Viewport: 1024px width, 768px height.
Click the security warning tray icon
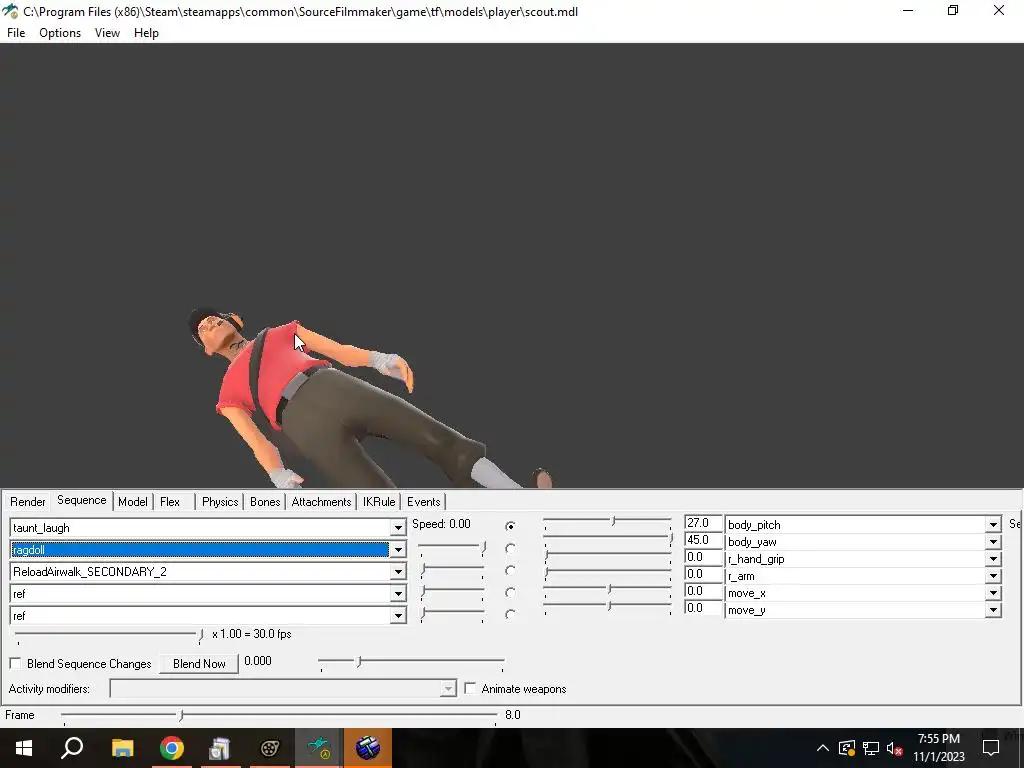click(846, 748)
